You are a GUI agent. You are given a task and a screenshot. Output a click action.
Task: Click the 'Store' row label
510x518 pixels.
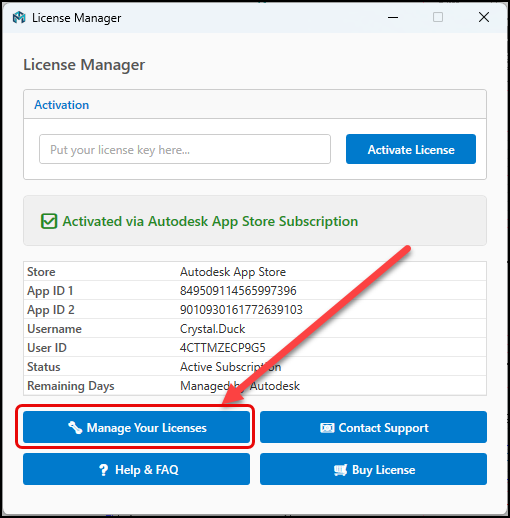(x=41, y=272)
